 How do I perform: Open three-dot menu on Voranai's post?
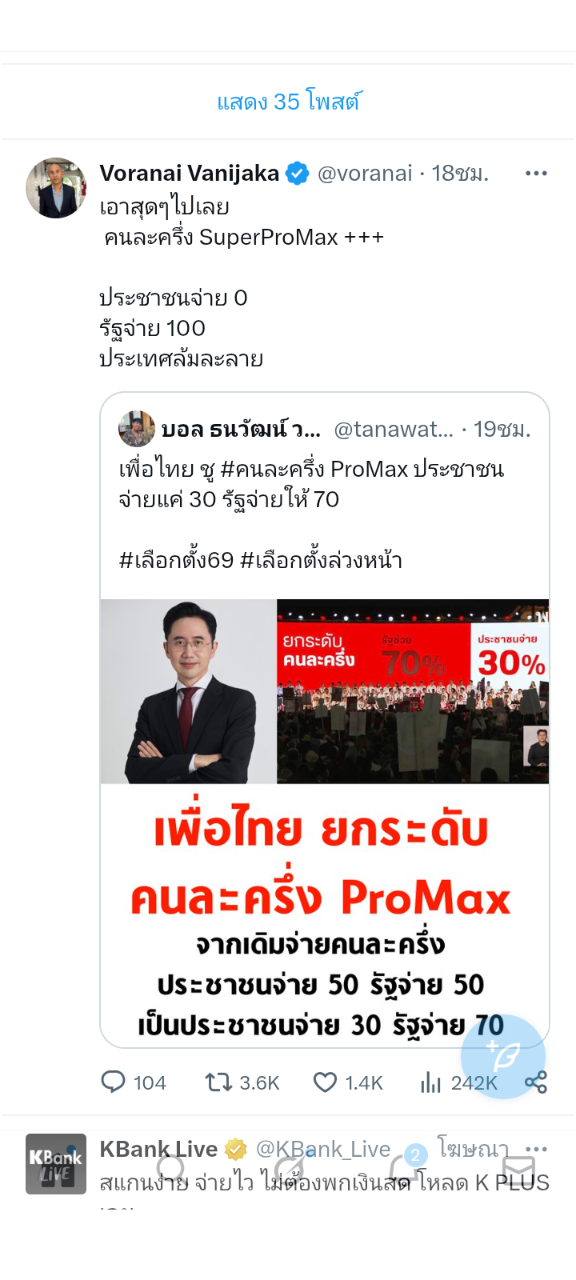[536, 173]
